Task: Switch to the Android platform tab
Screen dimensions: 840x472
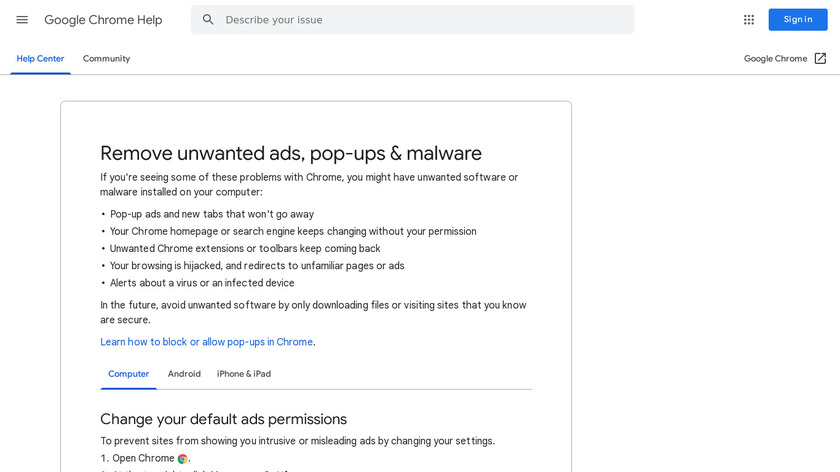Action: (184, 374)
